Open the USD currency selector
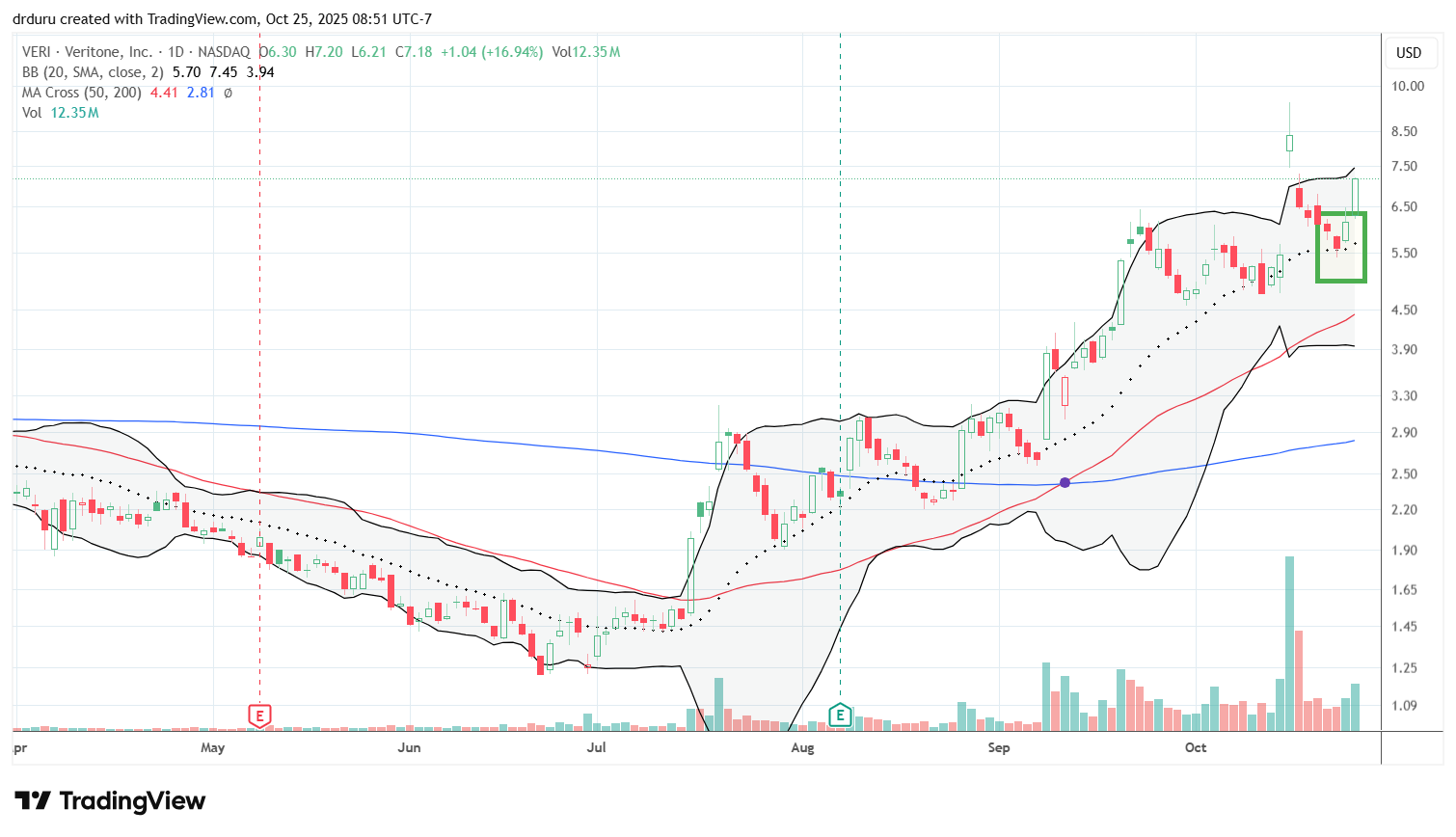Screen dimensions: 1456x837 (1409, 53)
